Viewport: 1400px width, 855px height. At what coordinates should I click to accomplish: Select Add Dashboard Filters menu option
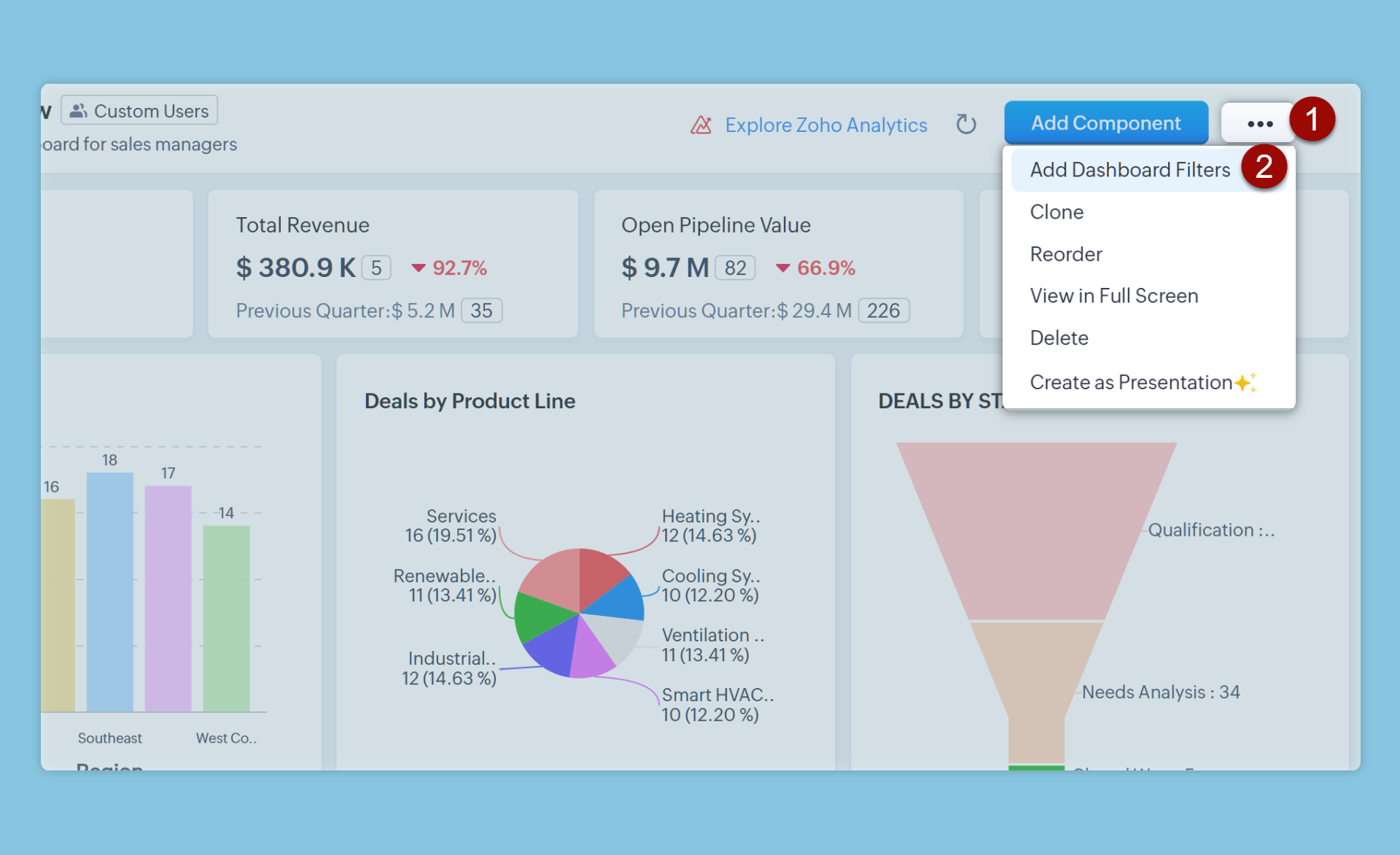1129,170
